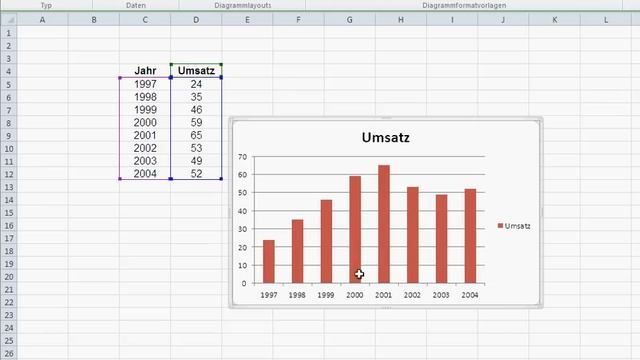Select row 13 header
640x360 pixels.
tap(9, 187)
